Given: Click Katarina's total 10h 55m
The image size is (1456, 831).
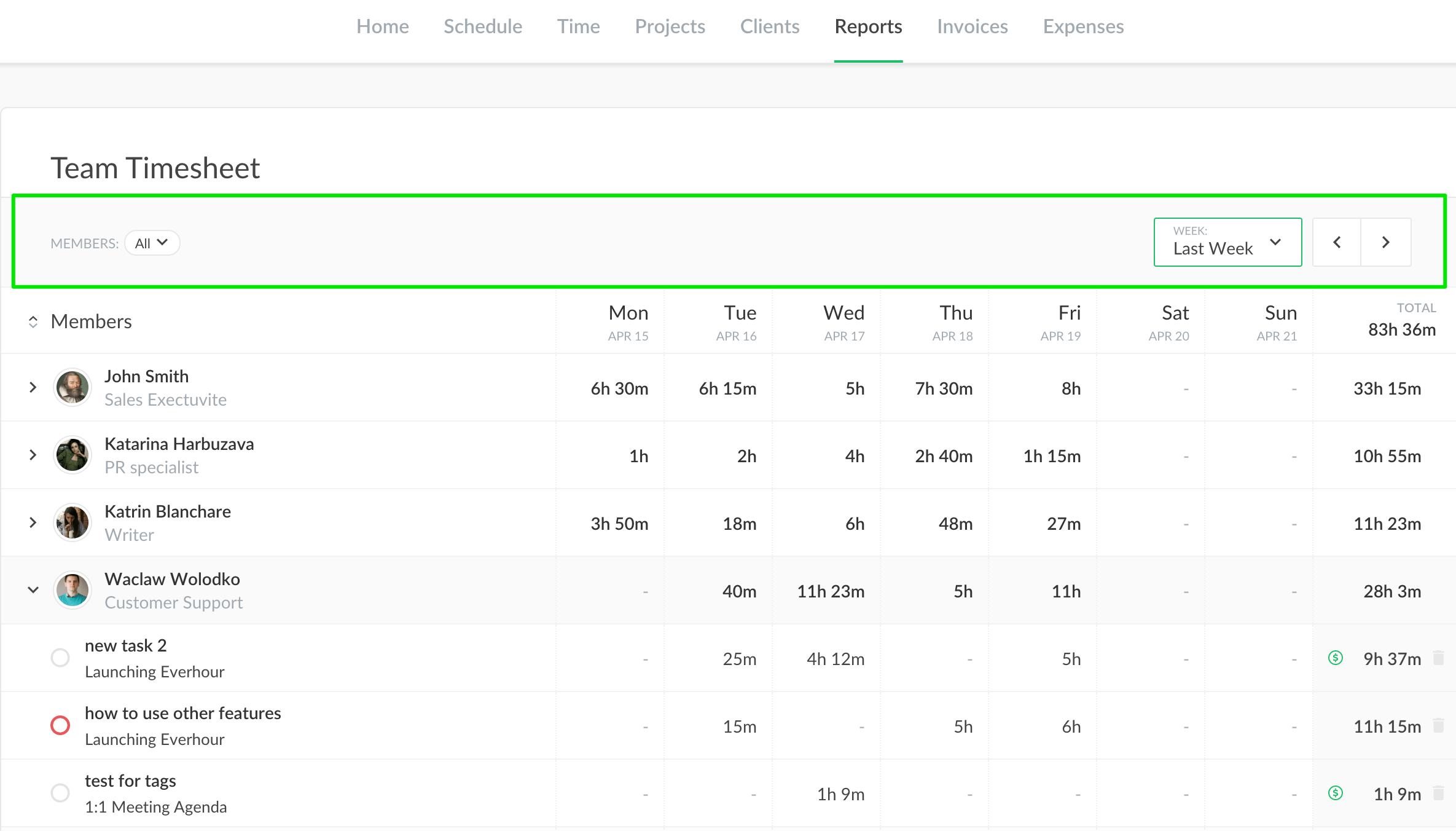Looking at the screenshot, I should 1387,456.
